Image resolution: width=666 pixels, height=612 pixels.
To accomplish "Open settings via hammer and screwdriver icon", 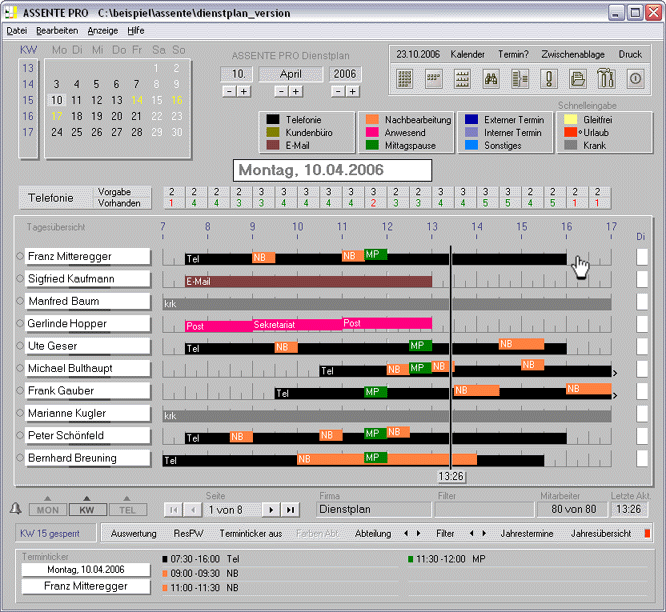I will pyautogui.click(x=606, y=79).
